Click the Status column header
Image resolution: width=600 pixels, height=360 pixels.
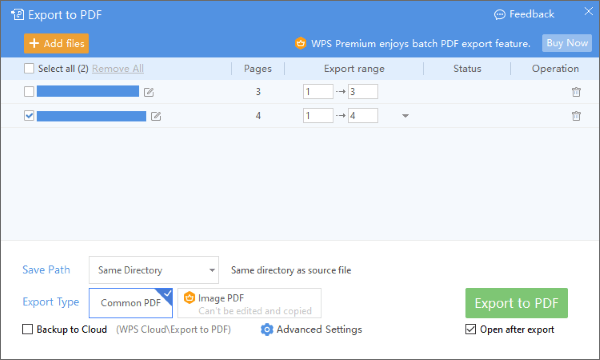(467, 69)
